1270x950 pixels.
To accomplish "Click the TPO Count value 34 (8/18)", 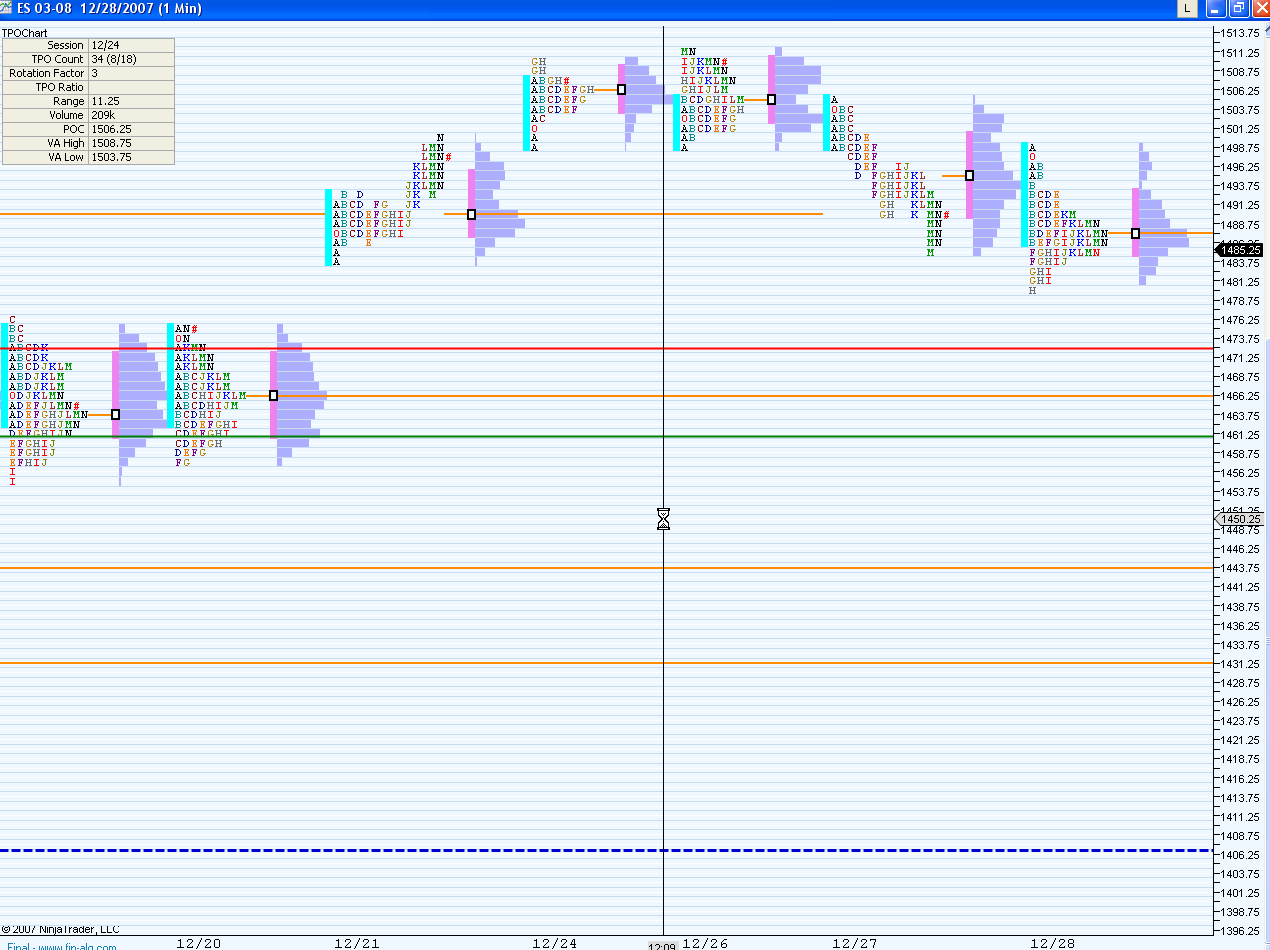I will [131, 60].
